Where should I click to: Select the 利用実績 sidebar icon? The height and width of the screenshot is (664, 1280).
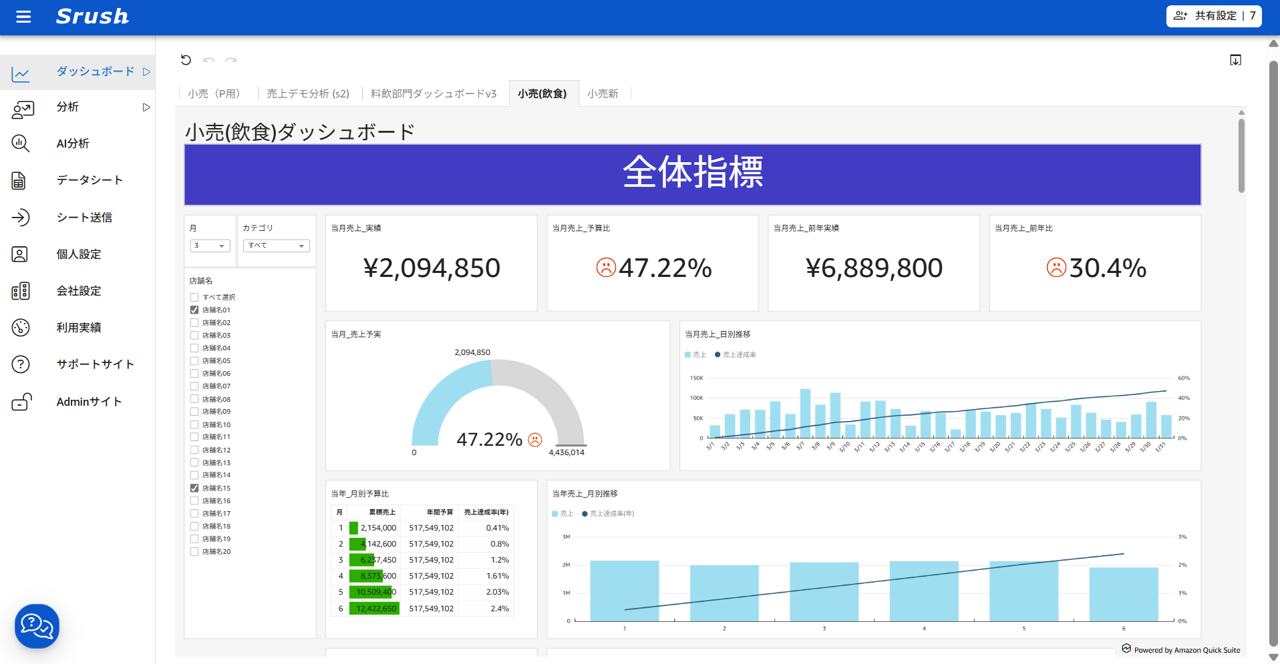point(22,327)
